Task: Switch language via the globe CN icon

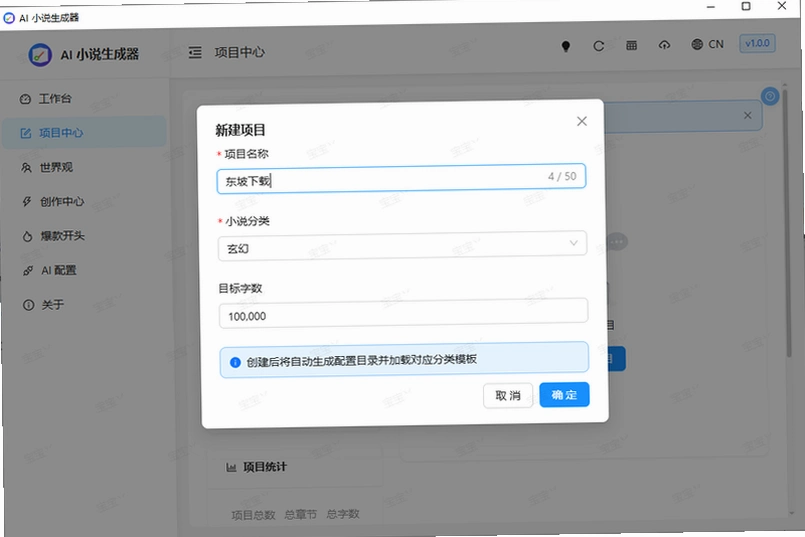Action: coord(707,44)
